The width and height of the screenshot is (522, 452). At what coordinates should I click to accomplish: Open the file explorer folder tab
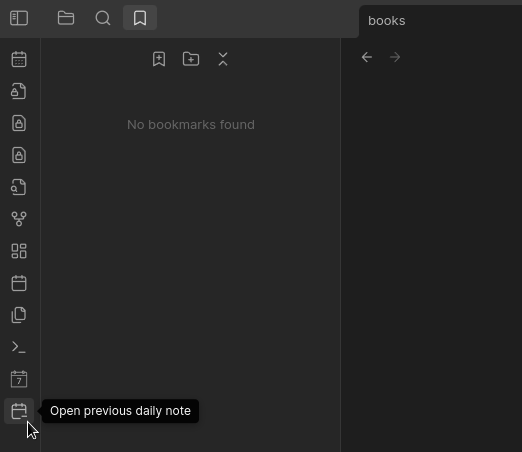(66, 18)
